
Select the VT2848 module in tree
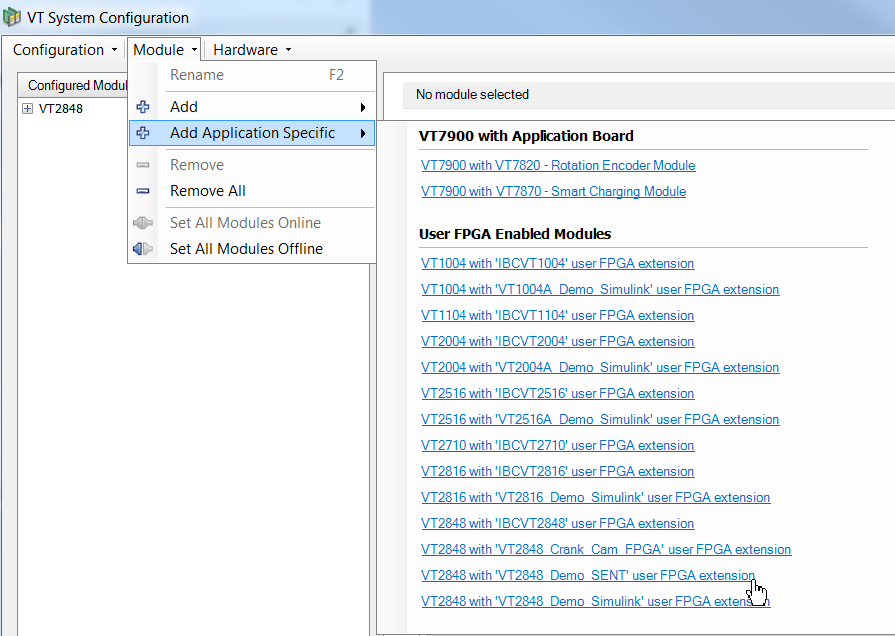coord(61,109)
